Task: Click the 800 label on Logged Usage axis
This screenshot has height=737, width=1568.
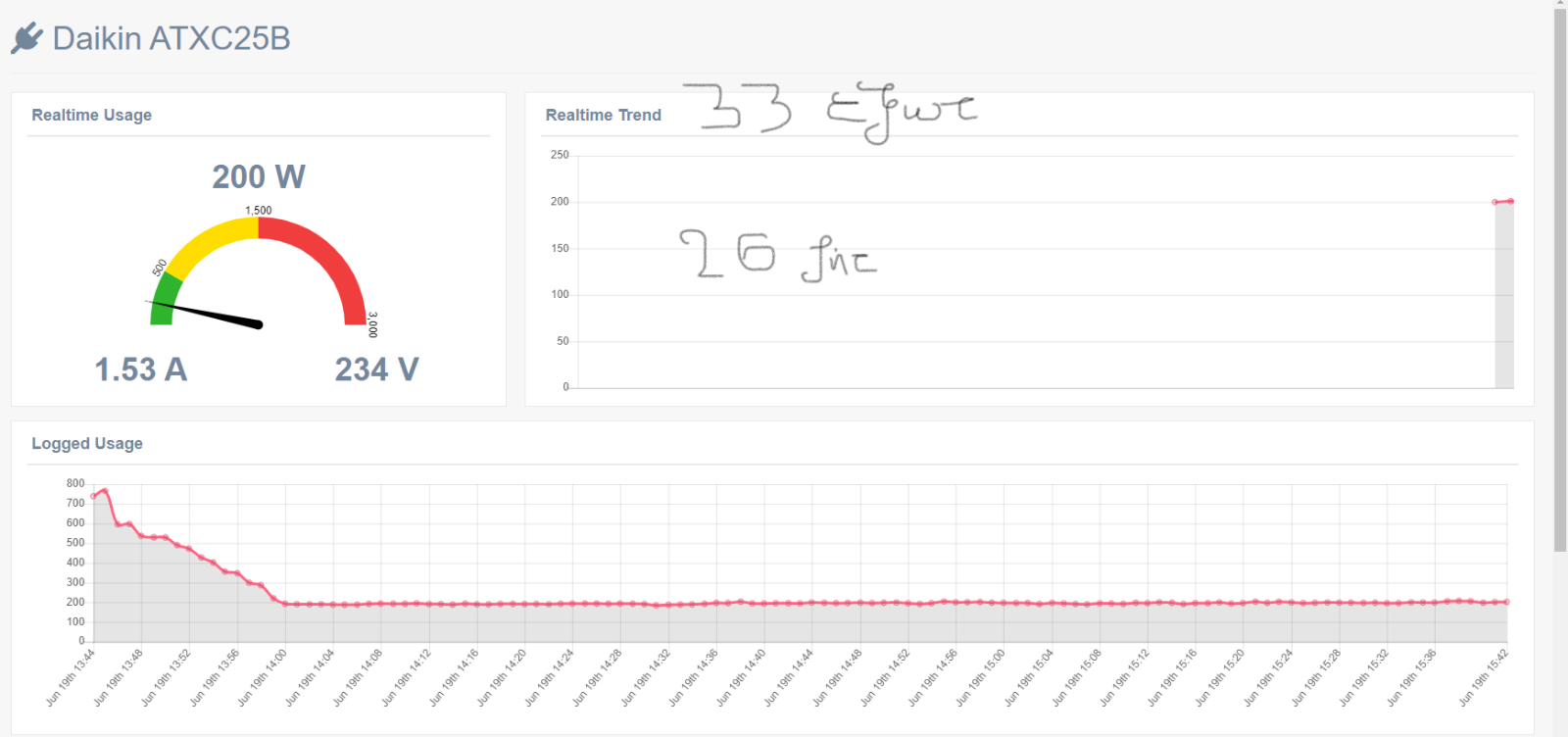Action: (x=75, y=483)
